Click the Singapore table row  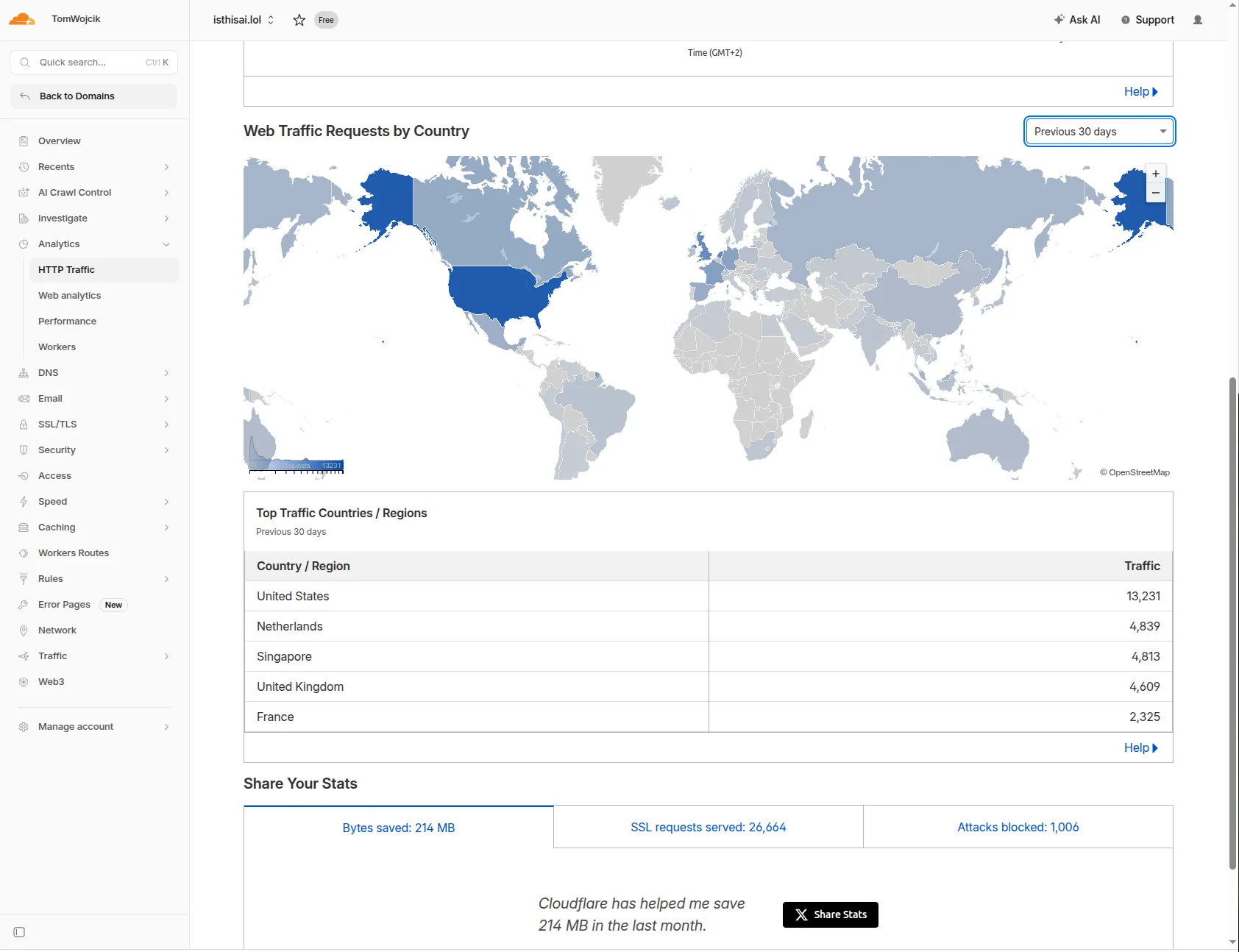coord(708,656)
